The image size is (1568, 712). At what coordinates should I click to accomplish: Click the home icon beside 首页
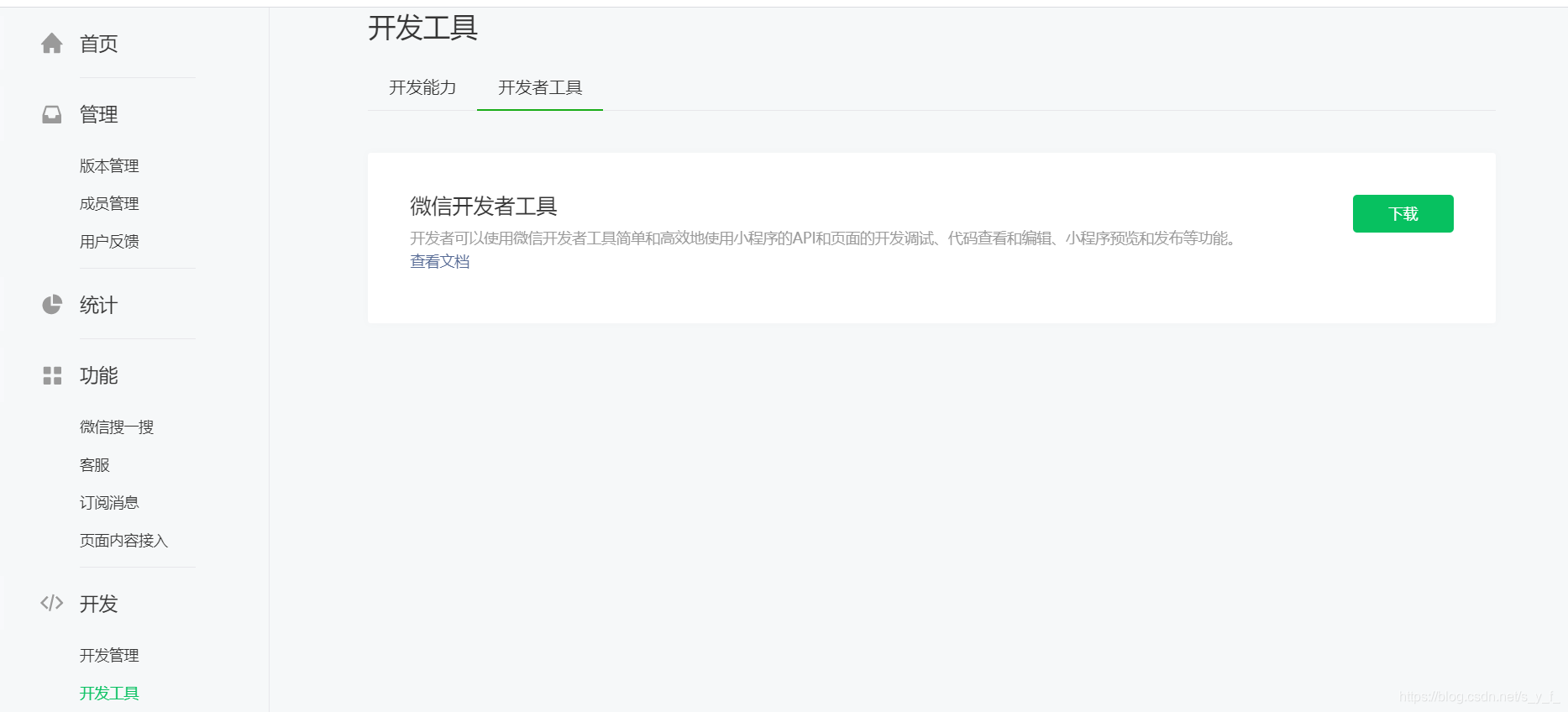[x=52, y=44]
